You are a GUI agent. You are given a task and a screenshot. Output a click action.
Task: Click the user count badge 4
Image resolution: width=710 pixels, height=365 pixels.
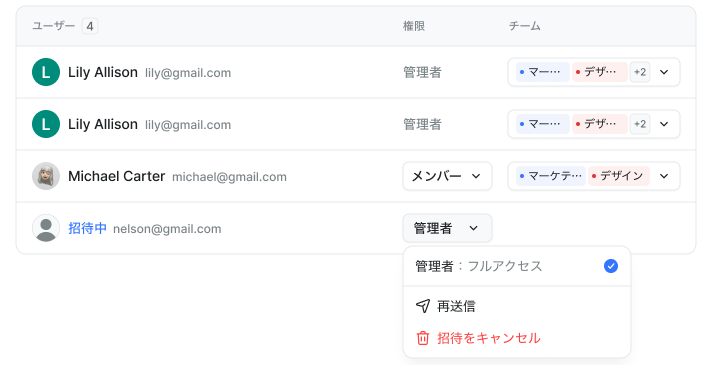90,26
